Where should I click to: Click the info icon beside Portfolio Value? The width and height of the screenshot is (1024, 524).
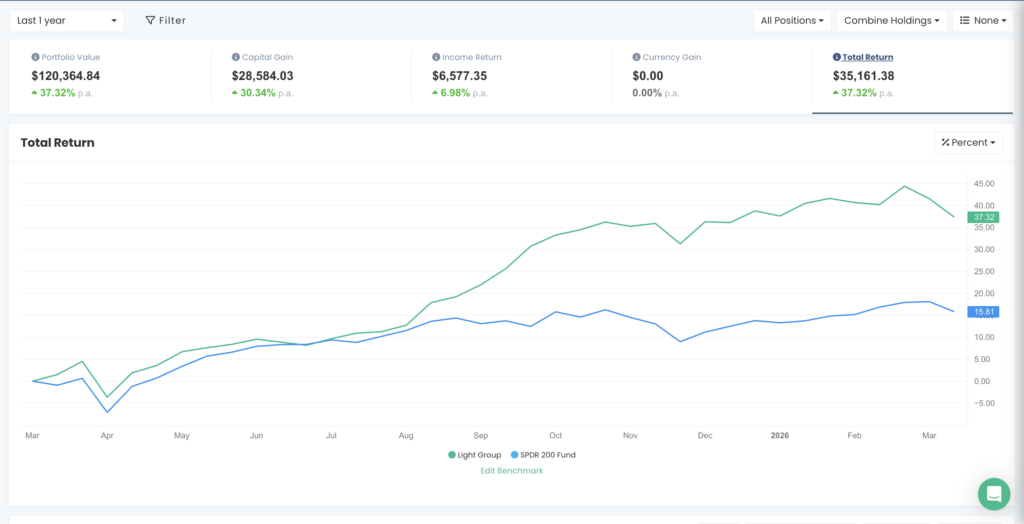click(36, 58)
